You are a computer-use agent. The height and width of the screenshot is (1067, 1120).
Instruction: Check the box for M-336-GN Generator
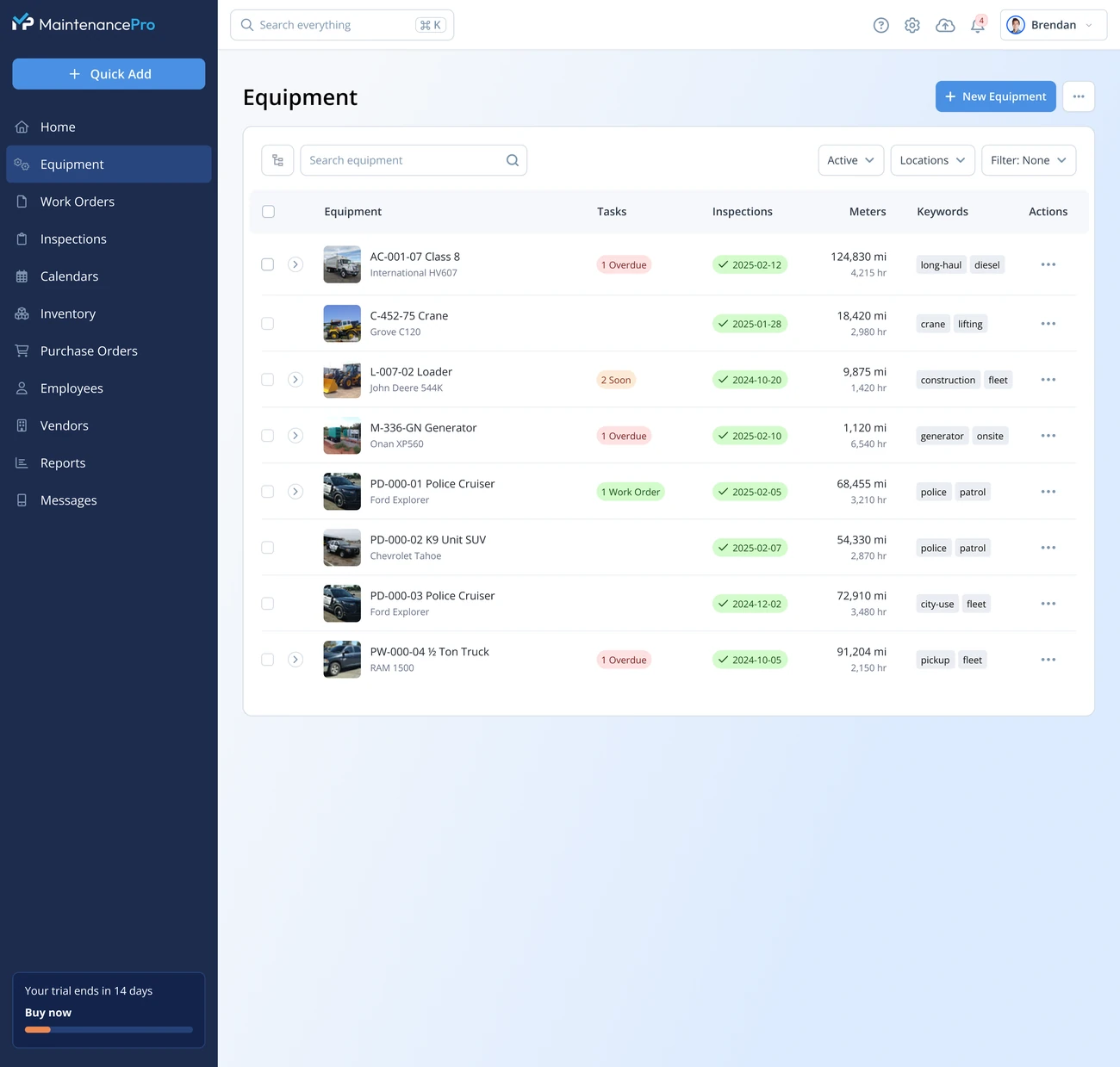(x=268, y=436)
